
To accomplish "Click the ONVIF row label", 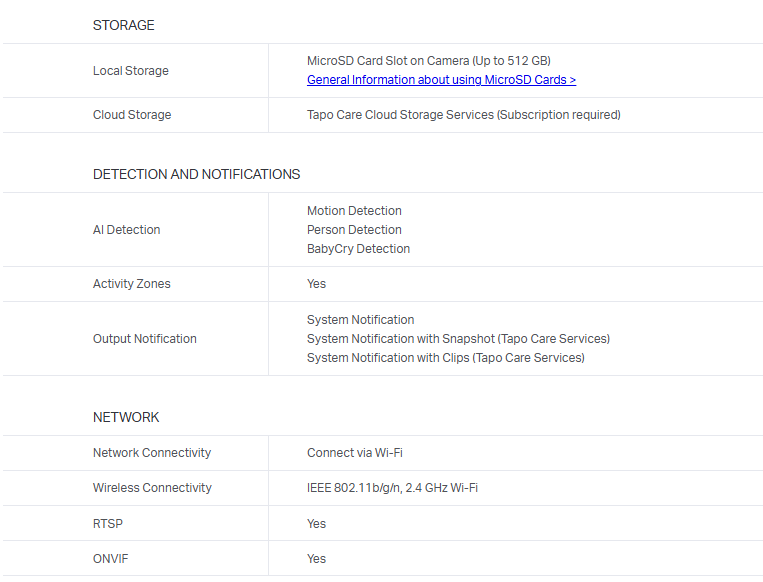I will pyautogui.click(x=110, y=559).
